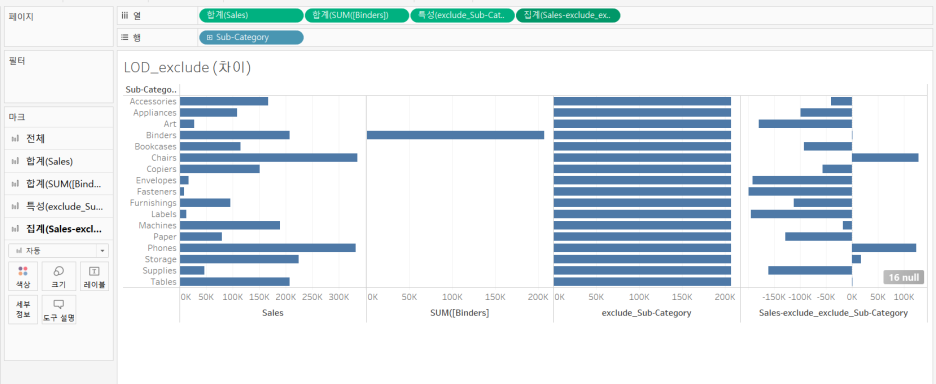Select the Furnishings row label
Viewport: 936px width, 384px height.
153,202
